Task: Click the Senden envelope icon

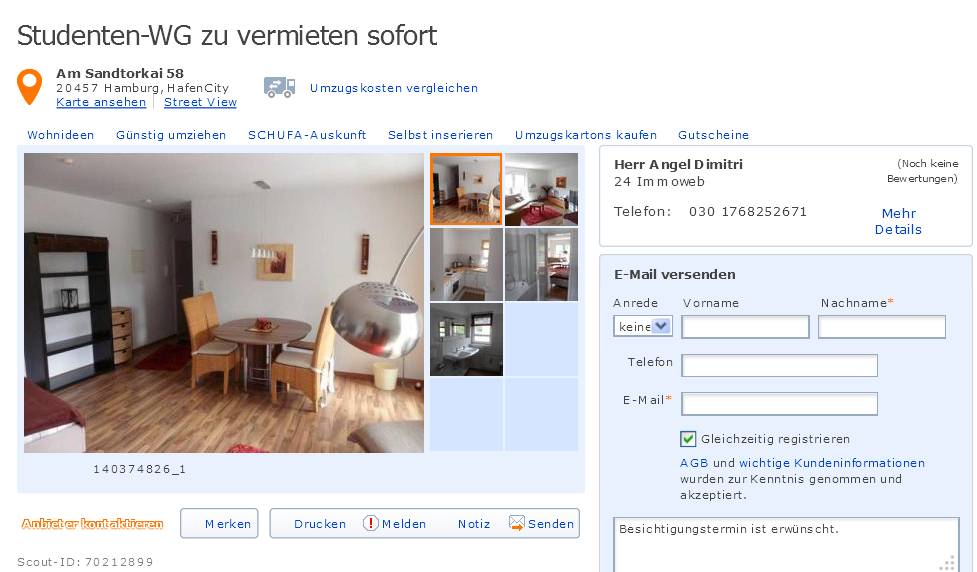Action: (517, 523)
